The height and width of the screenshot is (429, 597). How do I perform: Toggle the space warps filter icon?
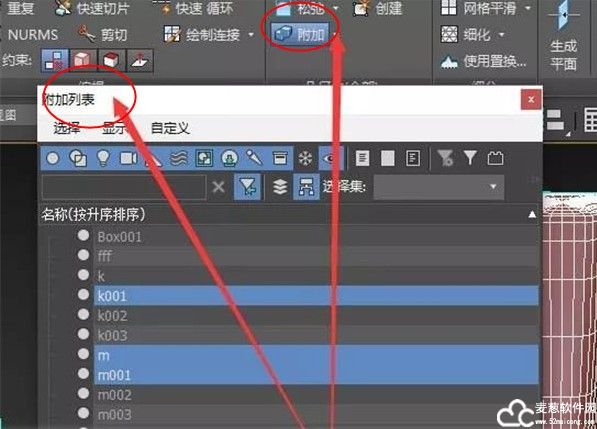click(x=179, y=158)
